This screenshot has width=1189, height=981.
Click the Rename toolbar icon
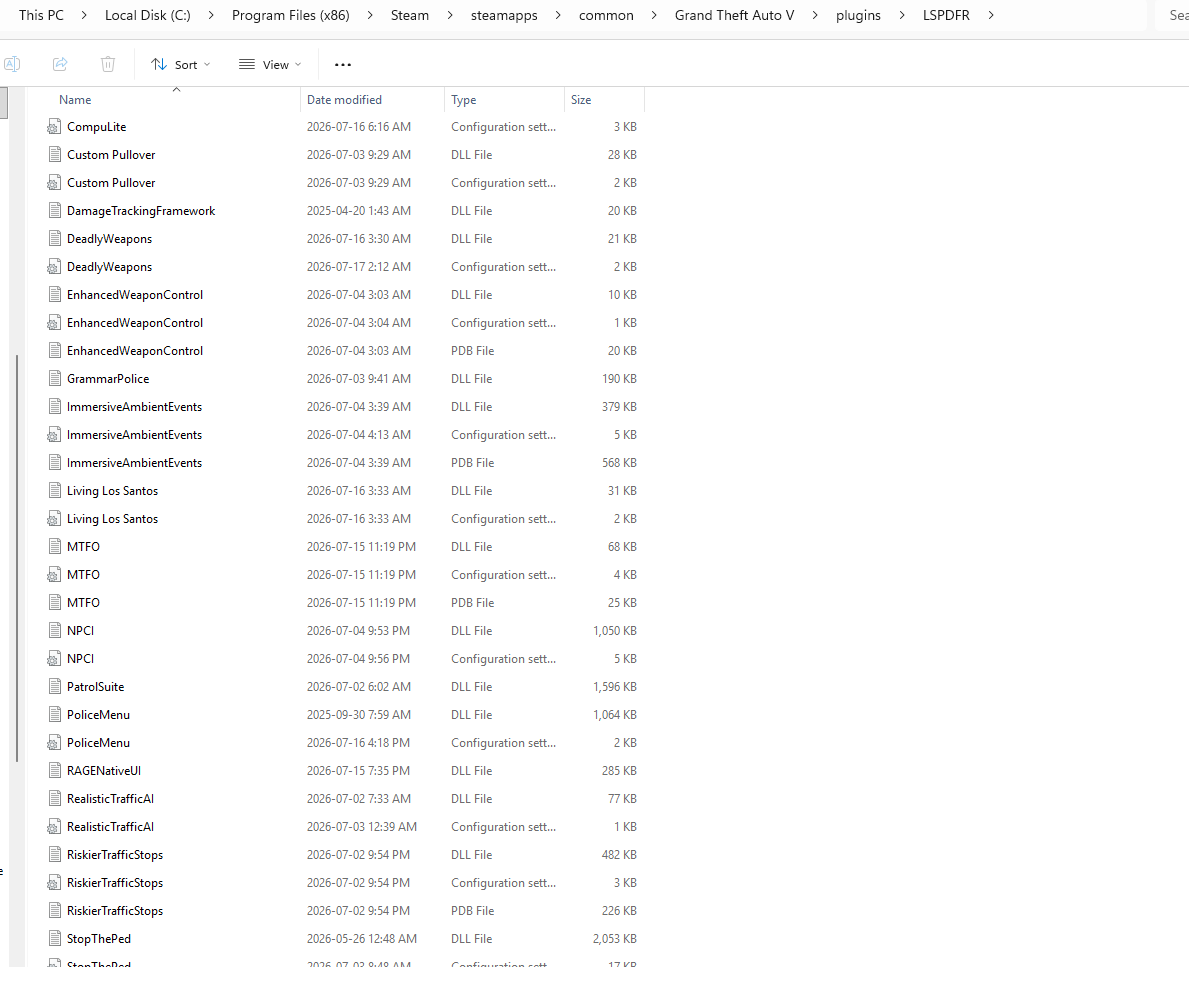click(12, 64)
